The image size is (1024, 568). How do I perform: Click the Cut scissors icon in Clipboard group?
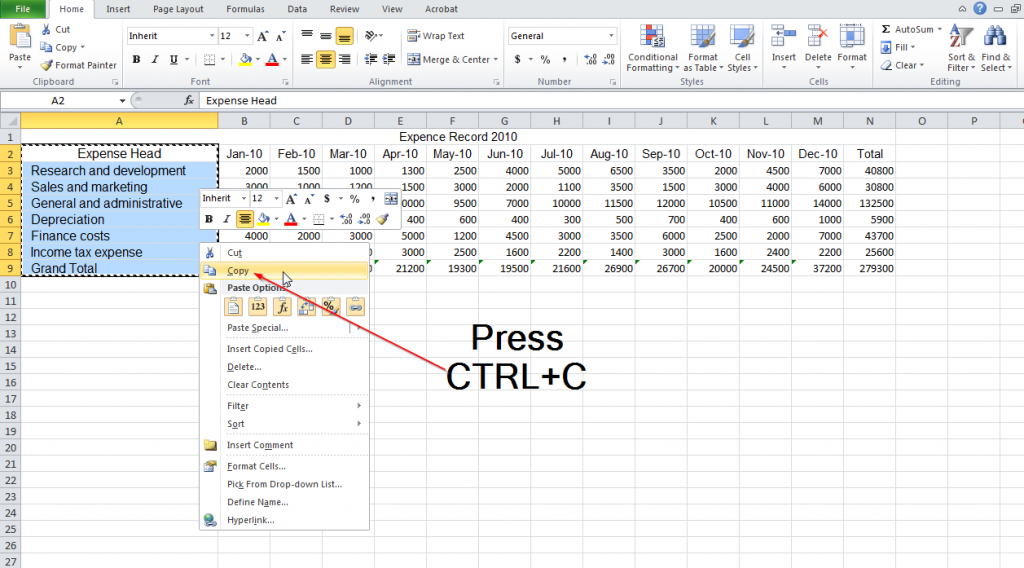click(46, 29)
